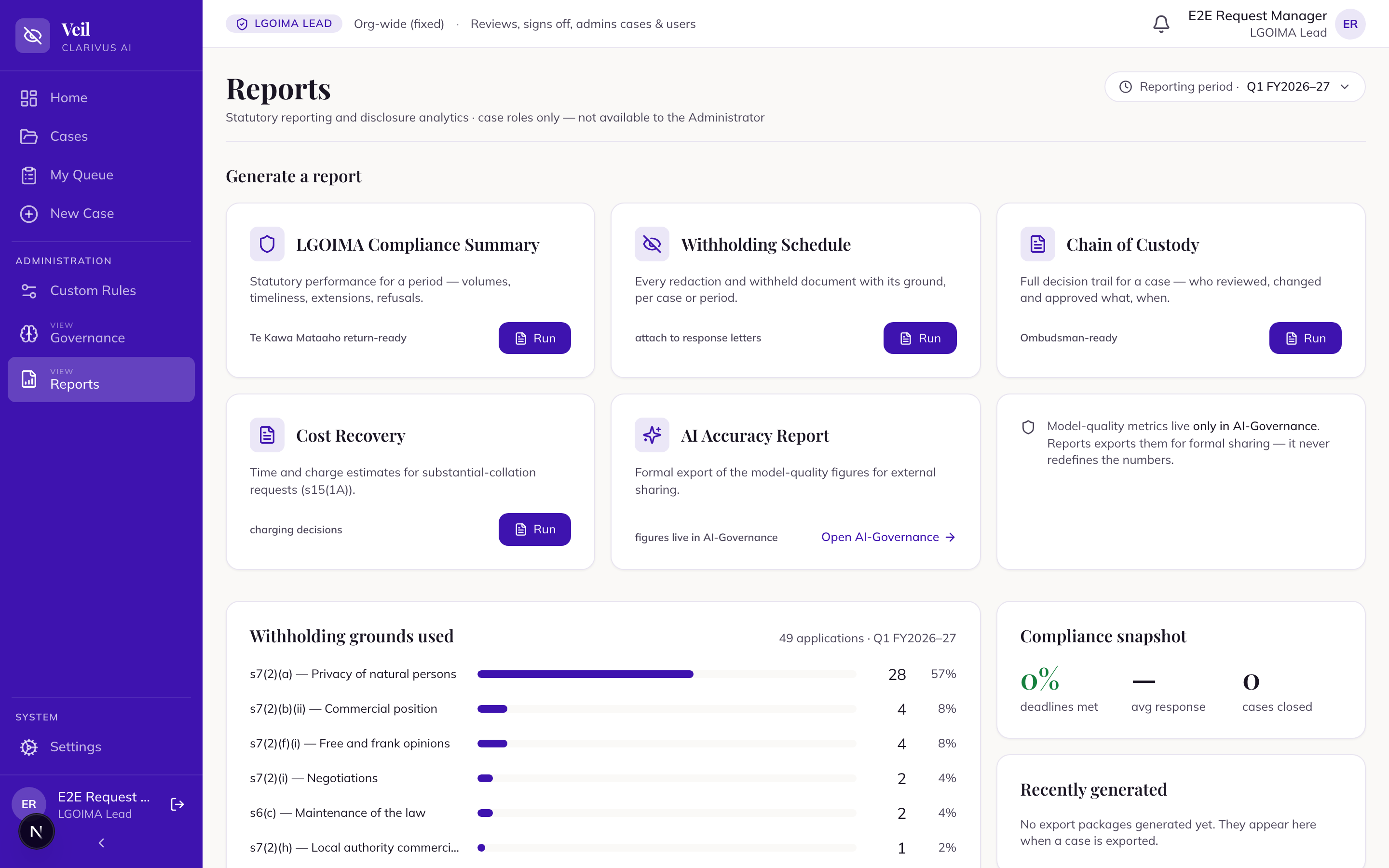Image resolution: width=1389 pixels, height=868 pixels.
Task: Click the Governance brain icon
Action: 29,334
